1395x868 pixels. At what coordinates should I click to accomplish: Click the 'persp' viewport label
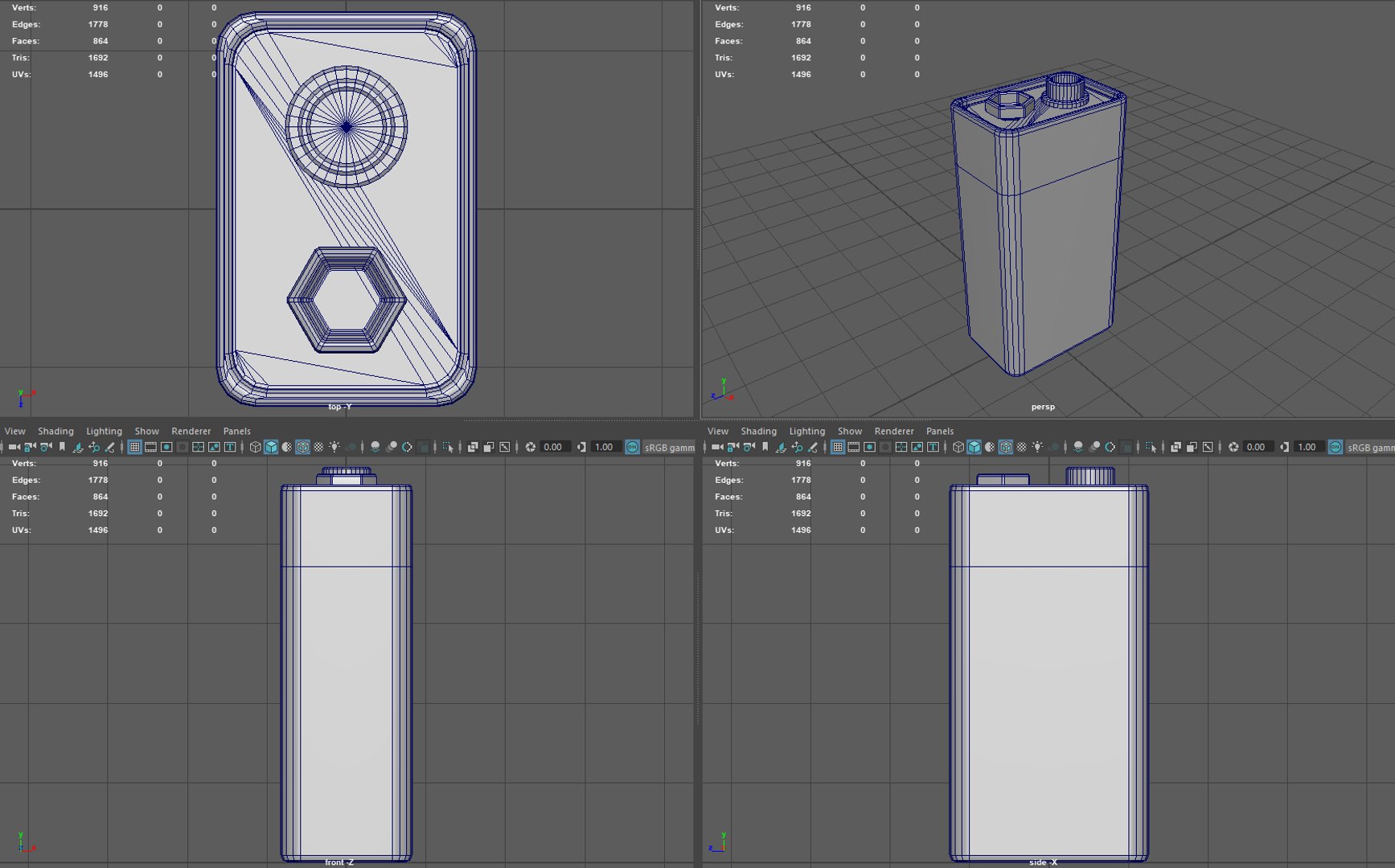point(1043,407)
